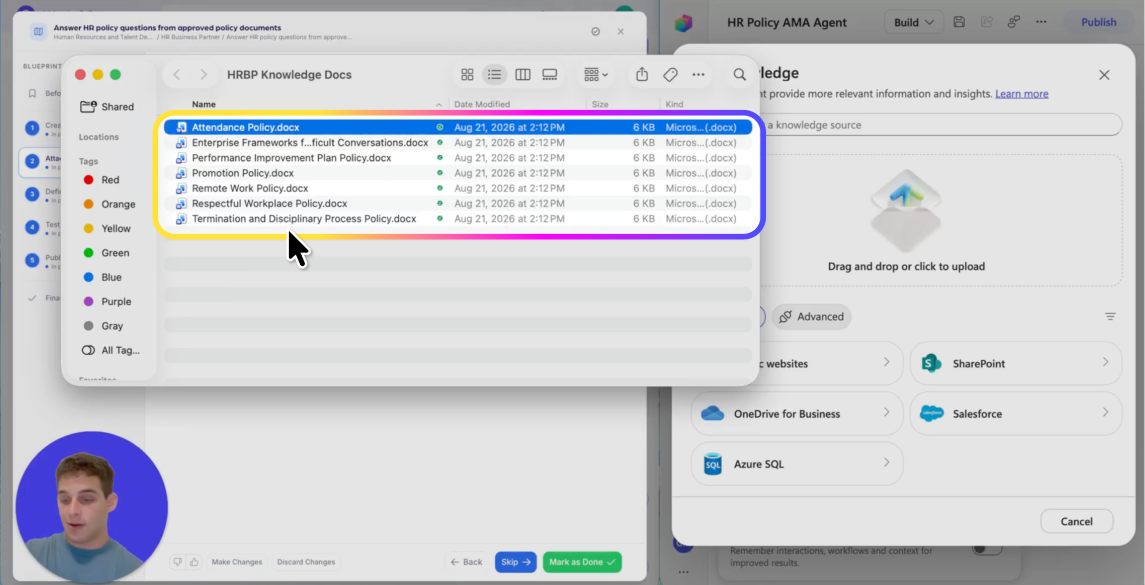Click the filter icon beside Advanced
This screenshot has width=1145, height=585.
1110,317
